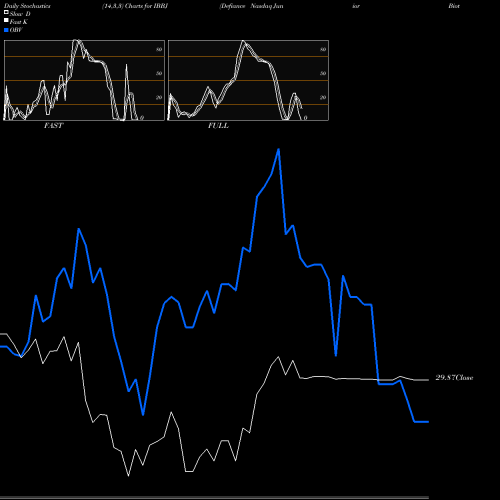Click the 'FAST' label under the chart
The width and height of the screenshot is (500, 500).
(x=53, y=126)
